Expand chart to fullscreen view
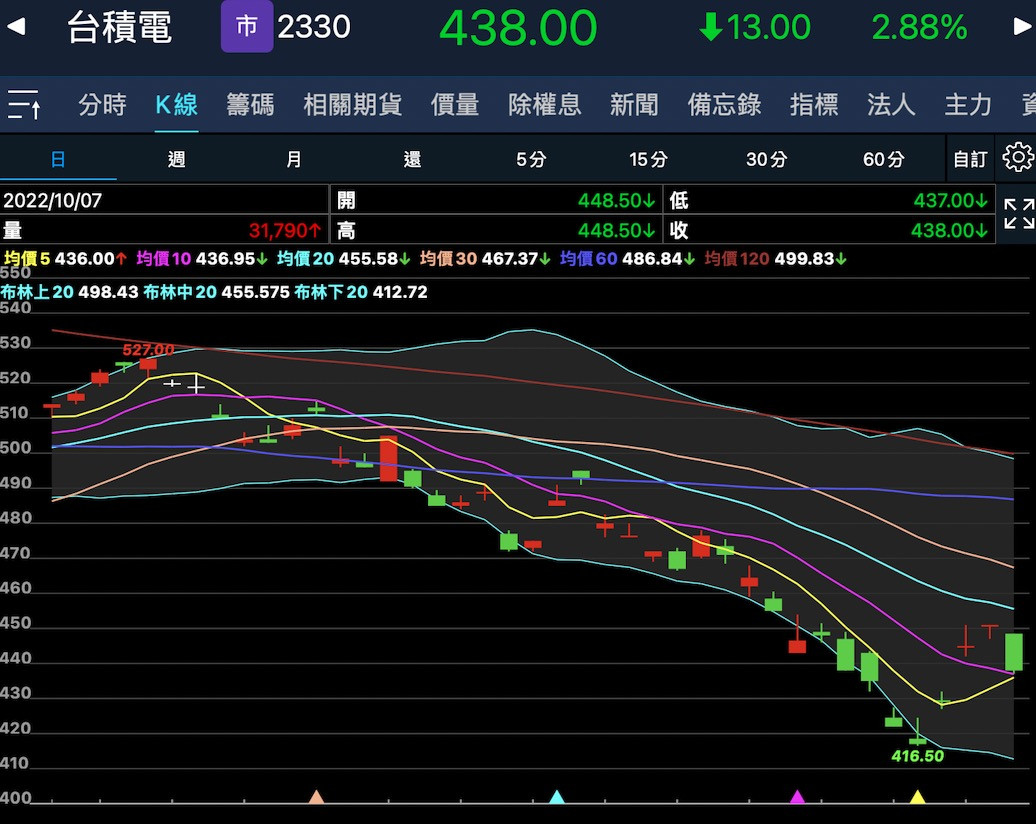 pyautogui.click(x=1018, y=213)
